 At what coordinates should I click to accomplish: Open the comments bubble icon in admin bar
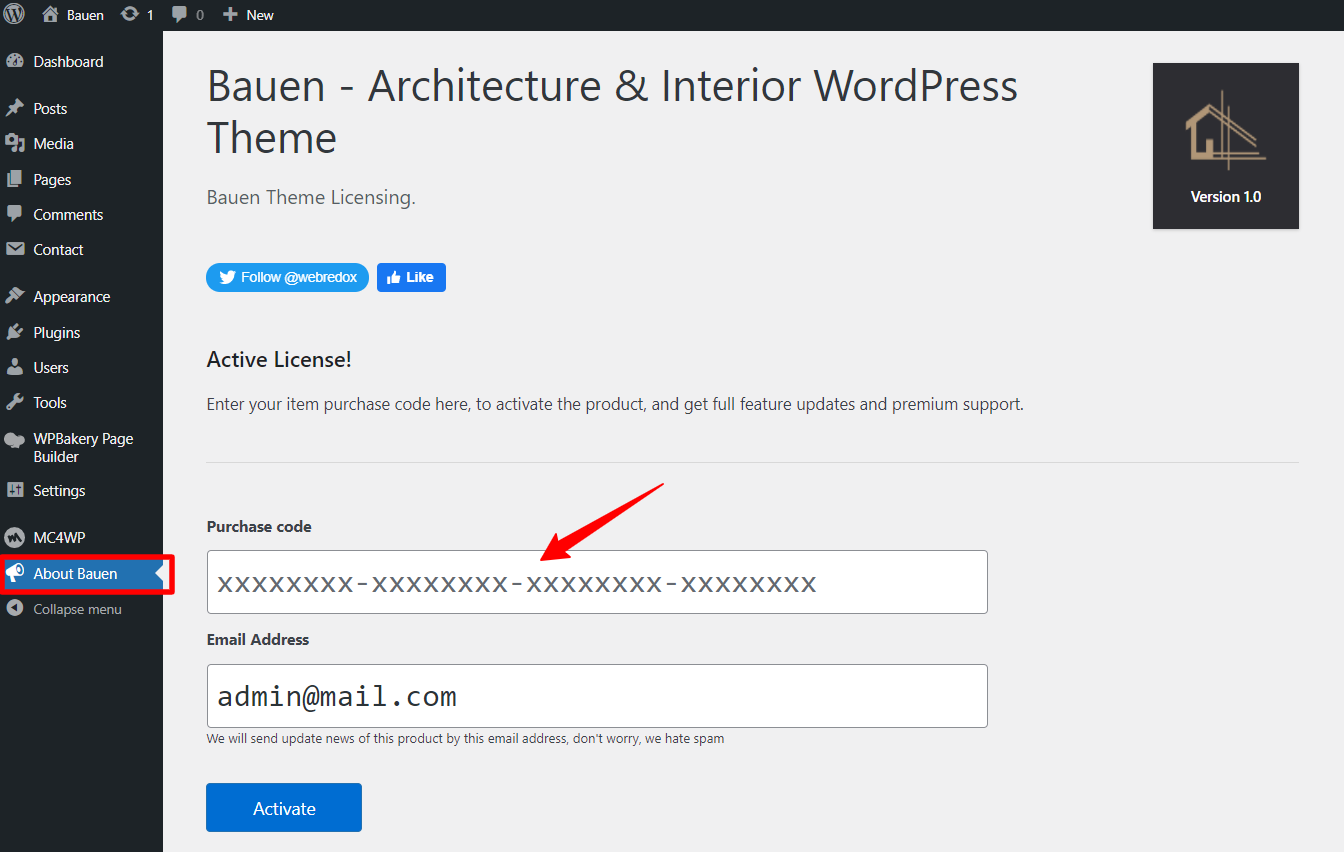pyautogui.click(x=179, y=15)
